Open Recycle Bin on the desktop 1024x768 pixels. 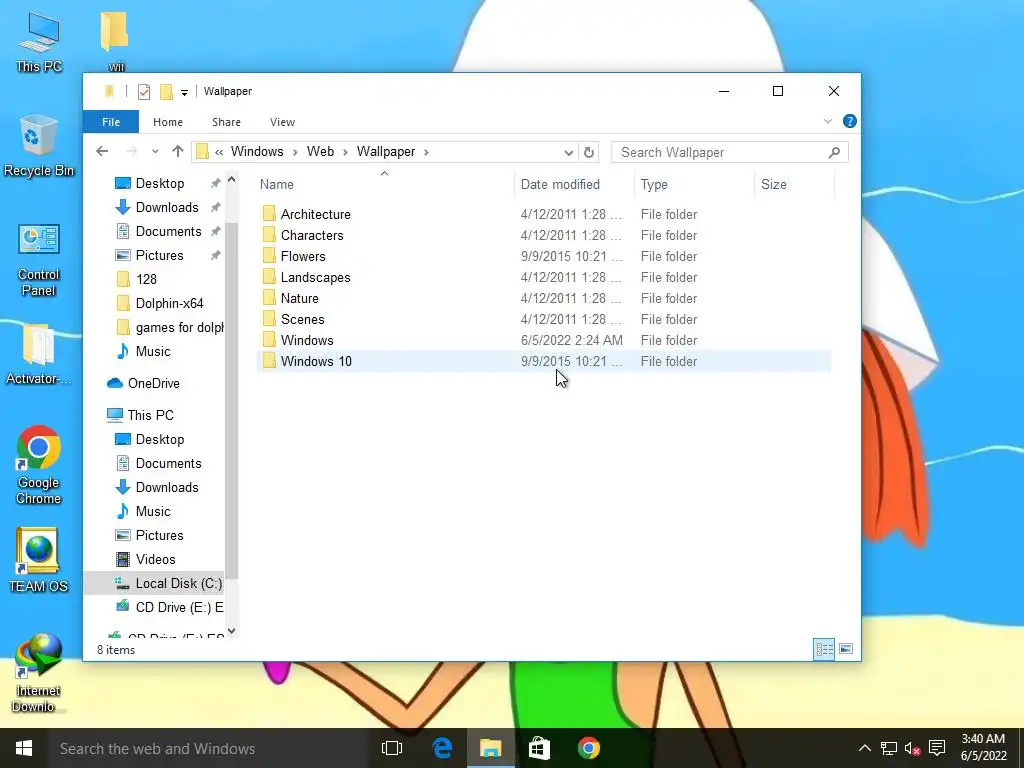click(x=39, y=145)
